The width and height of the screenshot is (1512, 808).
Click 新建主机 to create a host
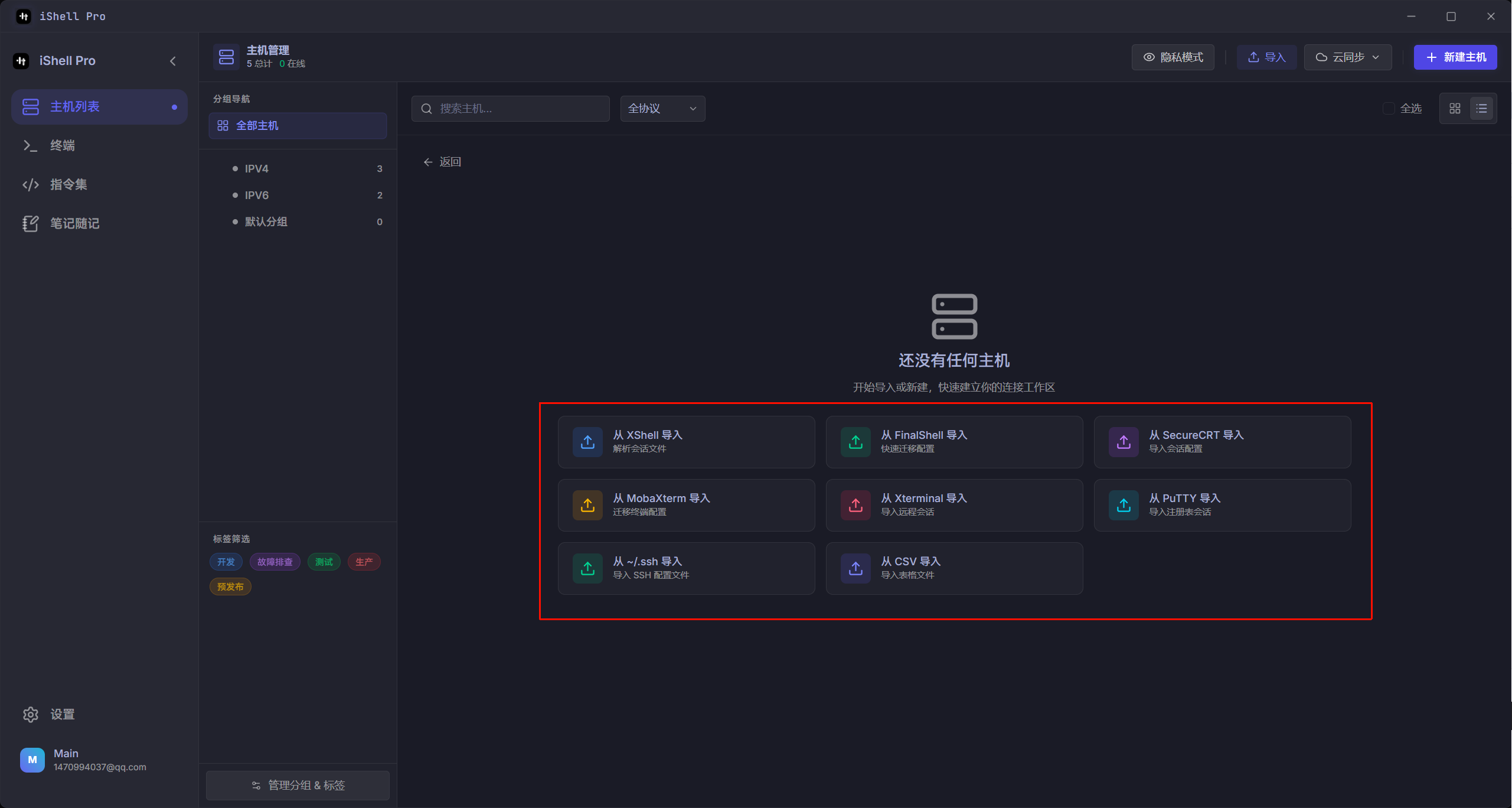click(x=1455, y=57)
